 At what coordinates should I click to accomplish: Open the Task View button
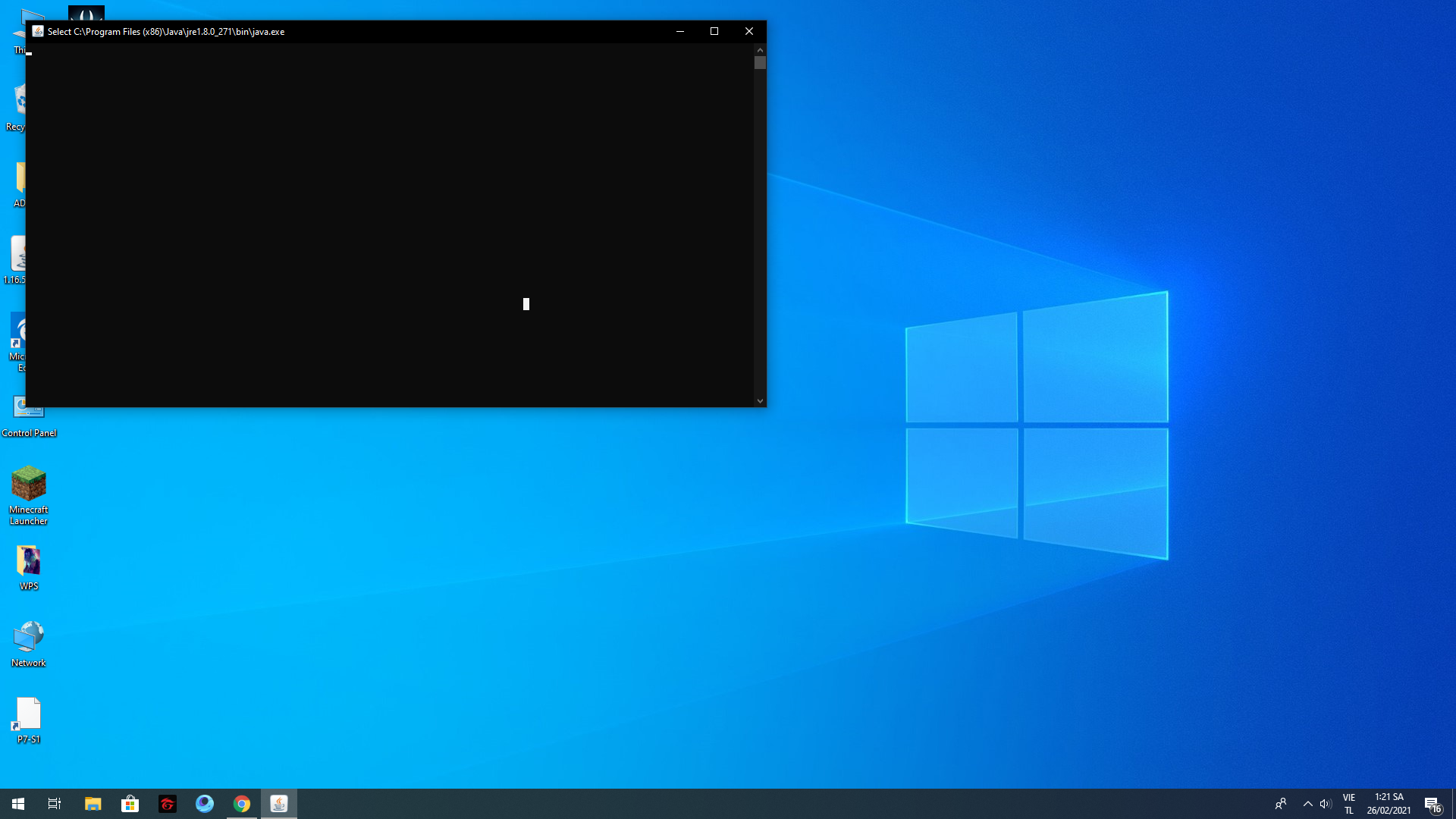click(x=55, y=804)
